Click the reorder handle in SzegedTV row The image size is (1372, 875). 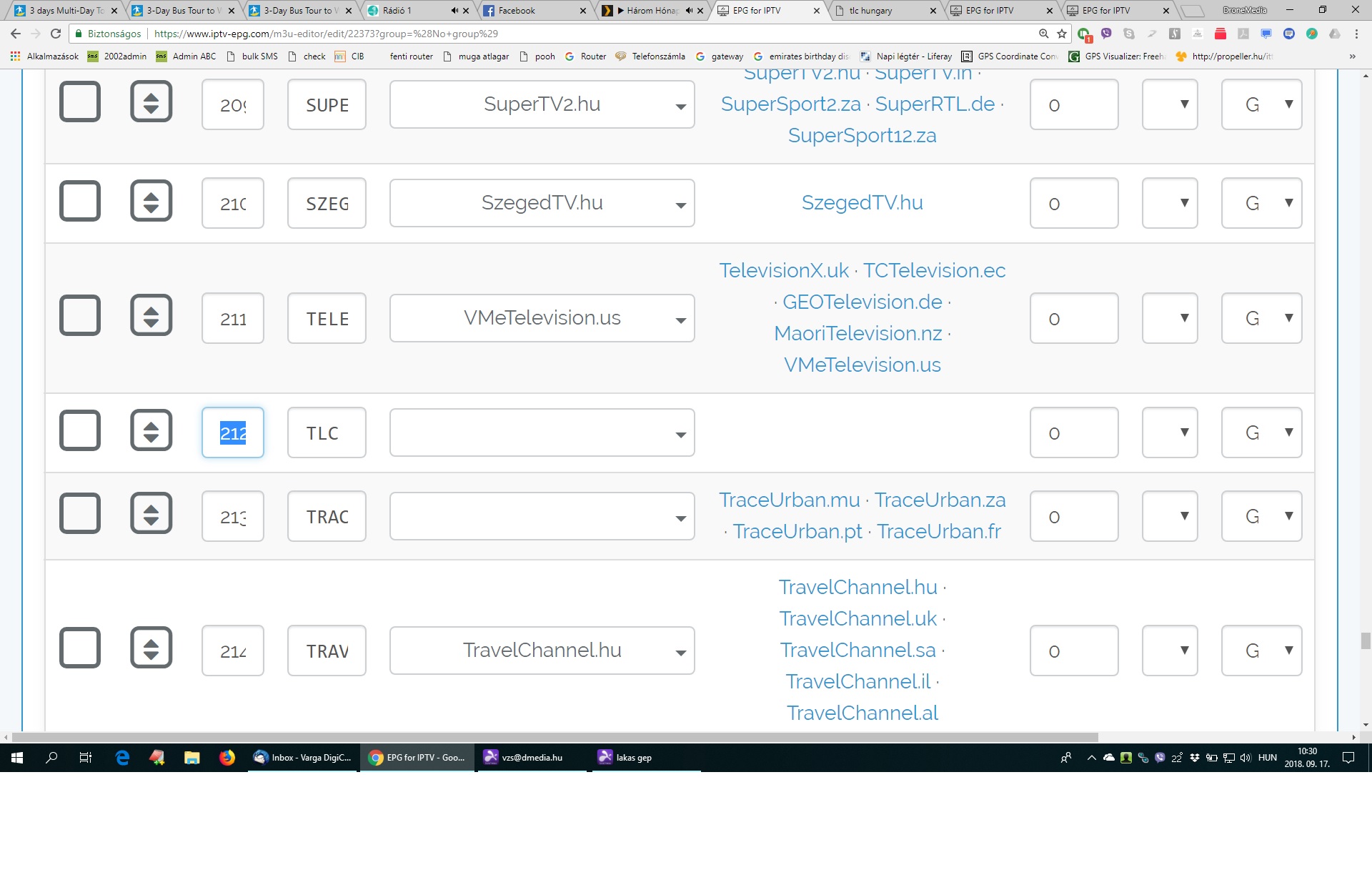(151, 202)
